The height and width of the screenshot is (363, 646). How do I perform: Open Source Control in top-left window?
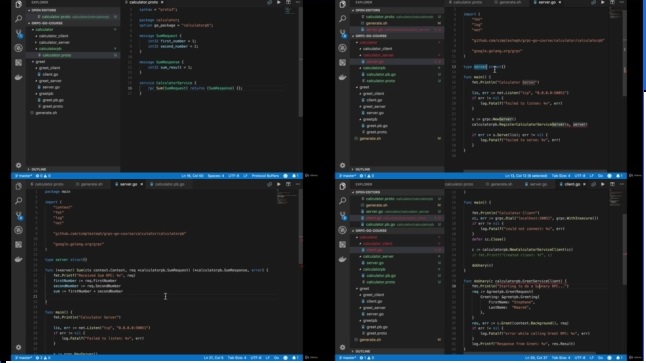[19, 33]
